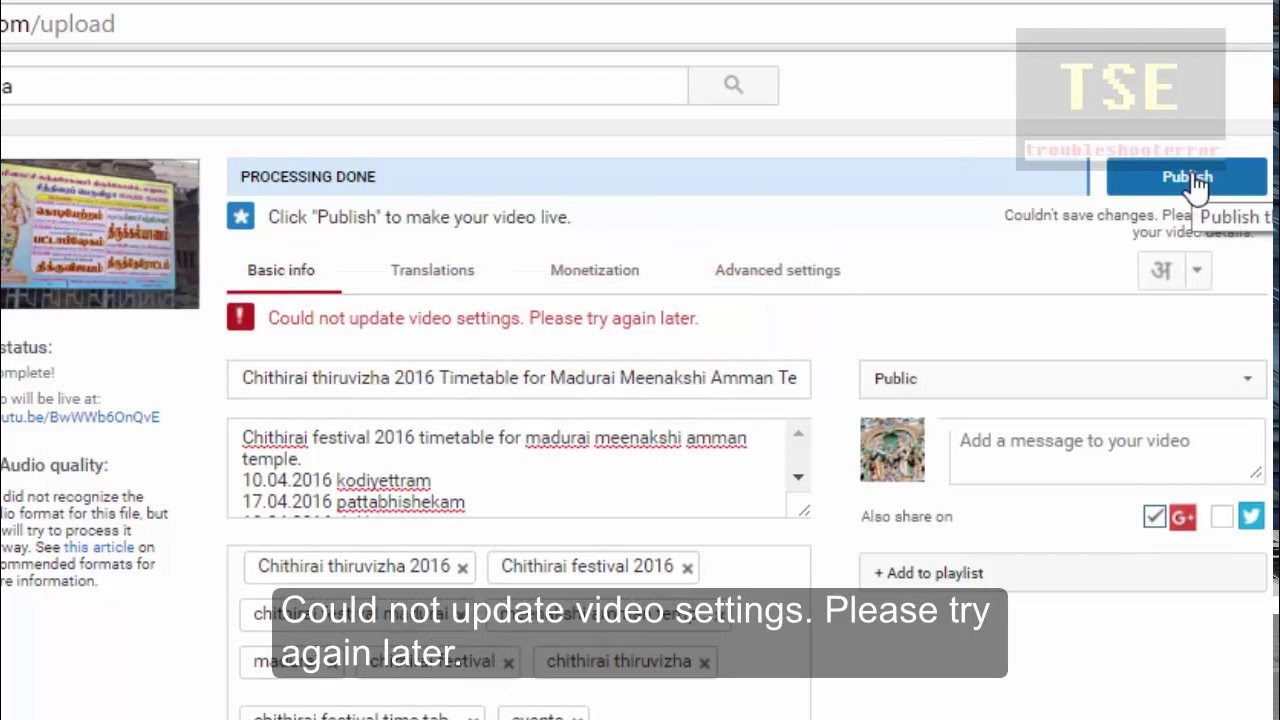Click the PROCESSING DONE progress bar

657,177
